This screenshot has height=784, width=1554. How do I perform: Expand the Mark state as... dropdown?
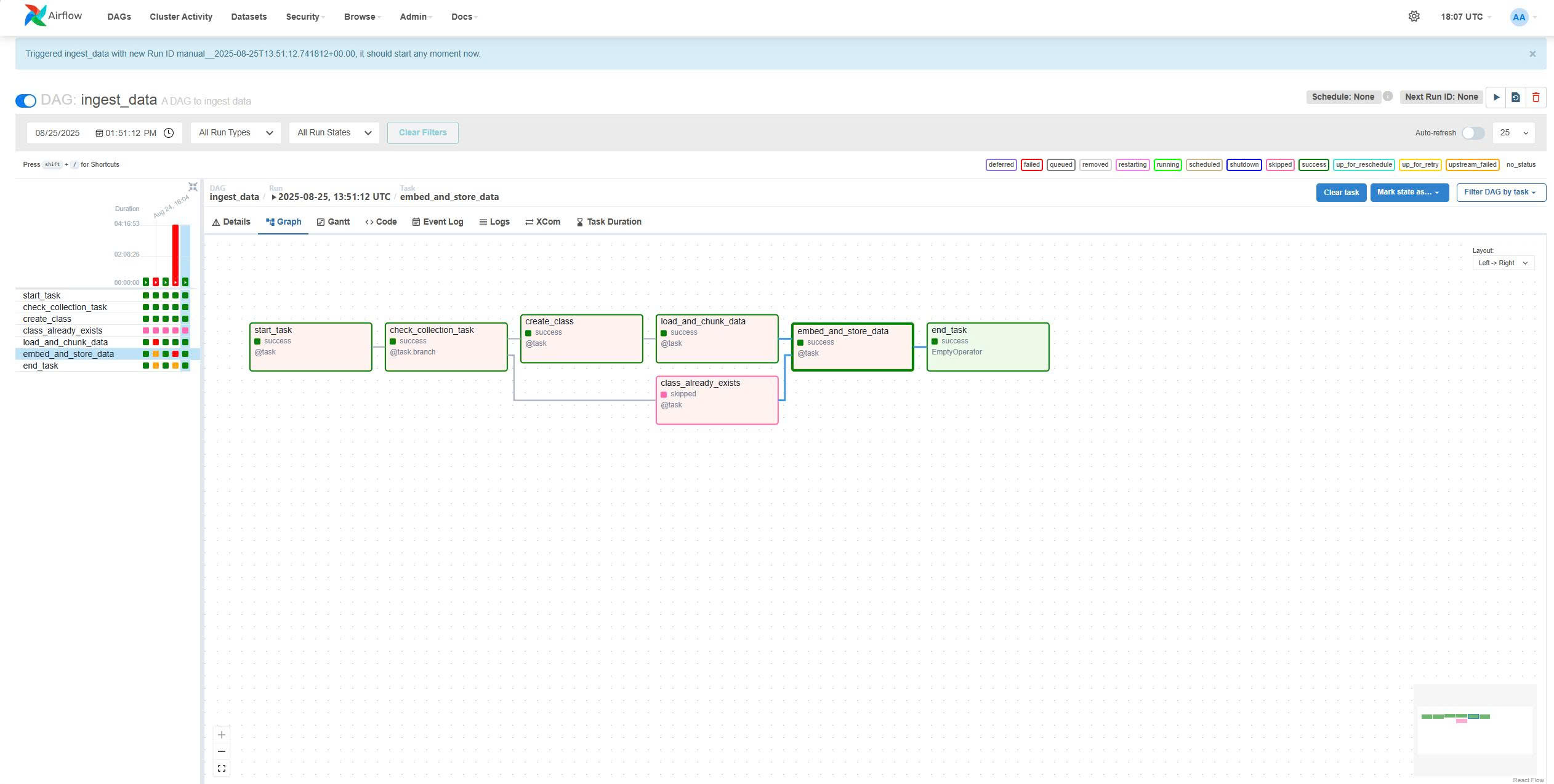1409,193
